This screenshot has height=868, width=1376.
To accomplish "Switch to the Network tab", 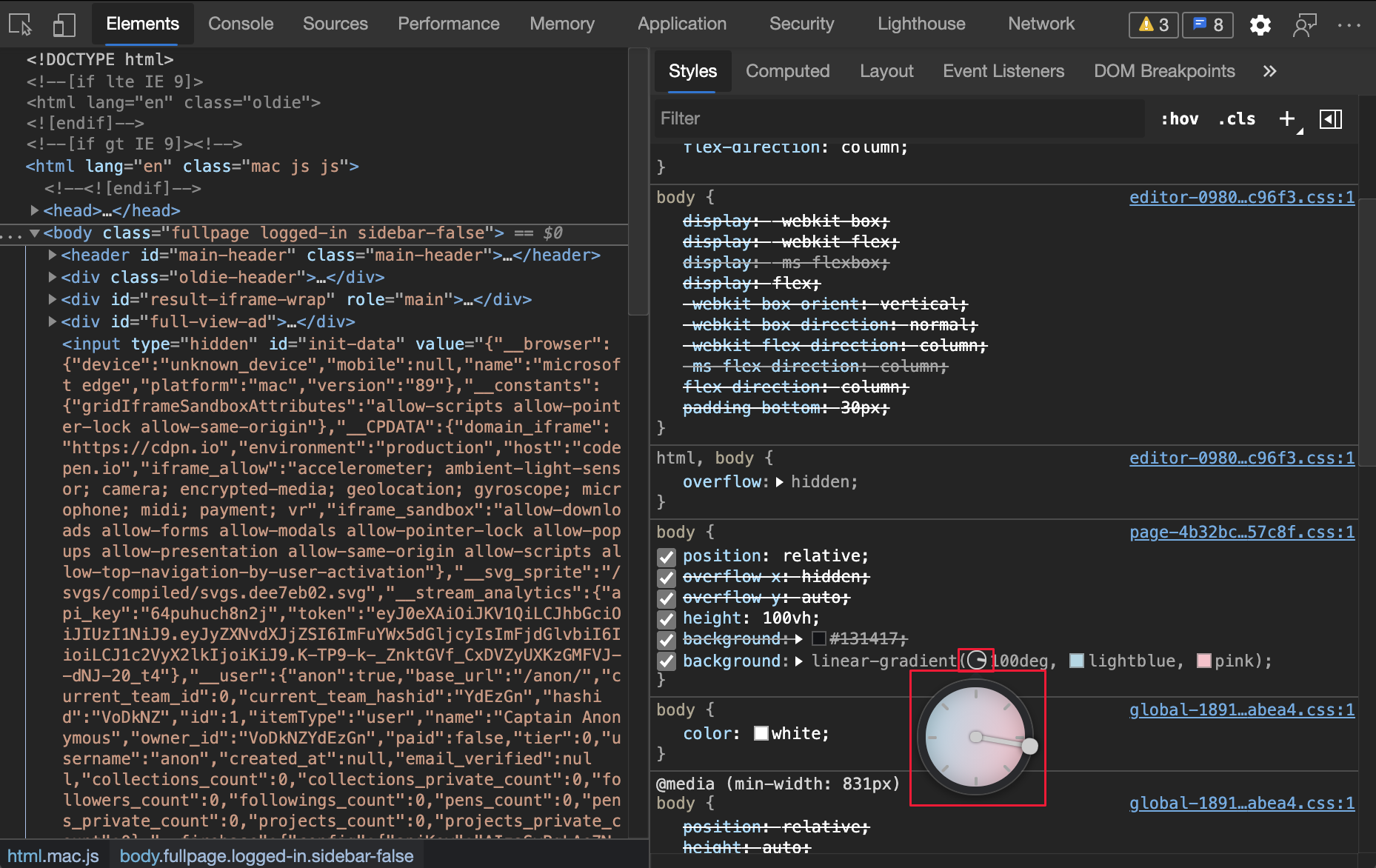I will (1041, 24).
